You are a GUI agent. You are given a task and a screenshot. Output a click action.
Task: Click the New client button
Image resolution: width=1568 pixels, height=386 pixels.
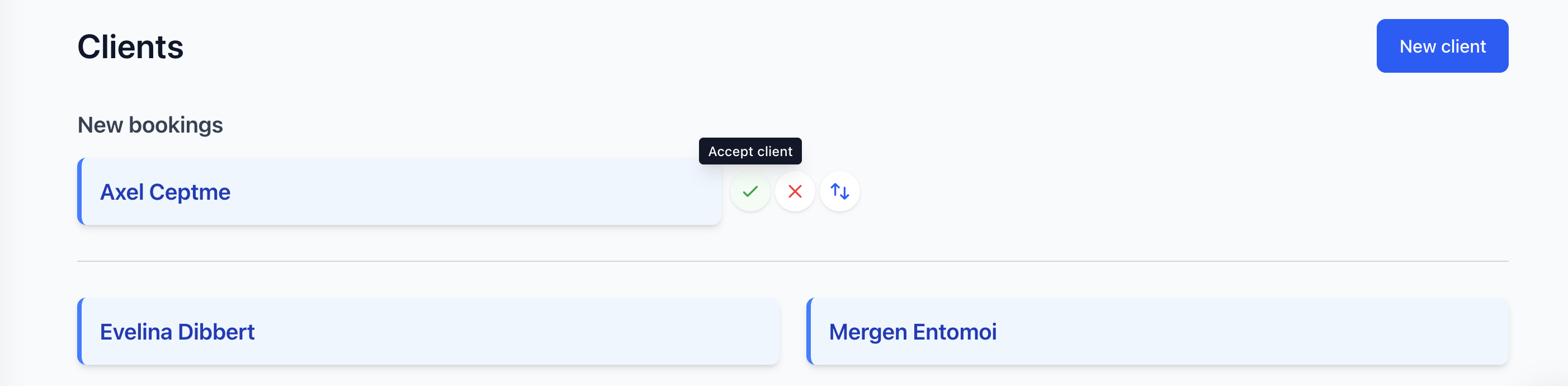(x=1442, y=46)
